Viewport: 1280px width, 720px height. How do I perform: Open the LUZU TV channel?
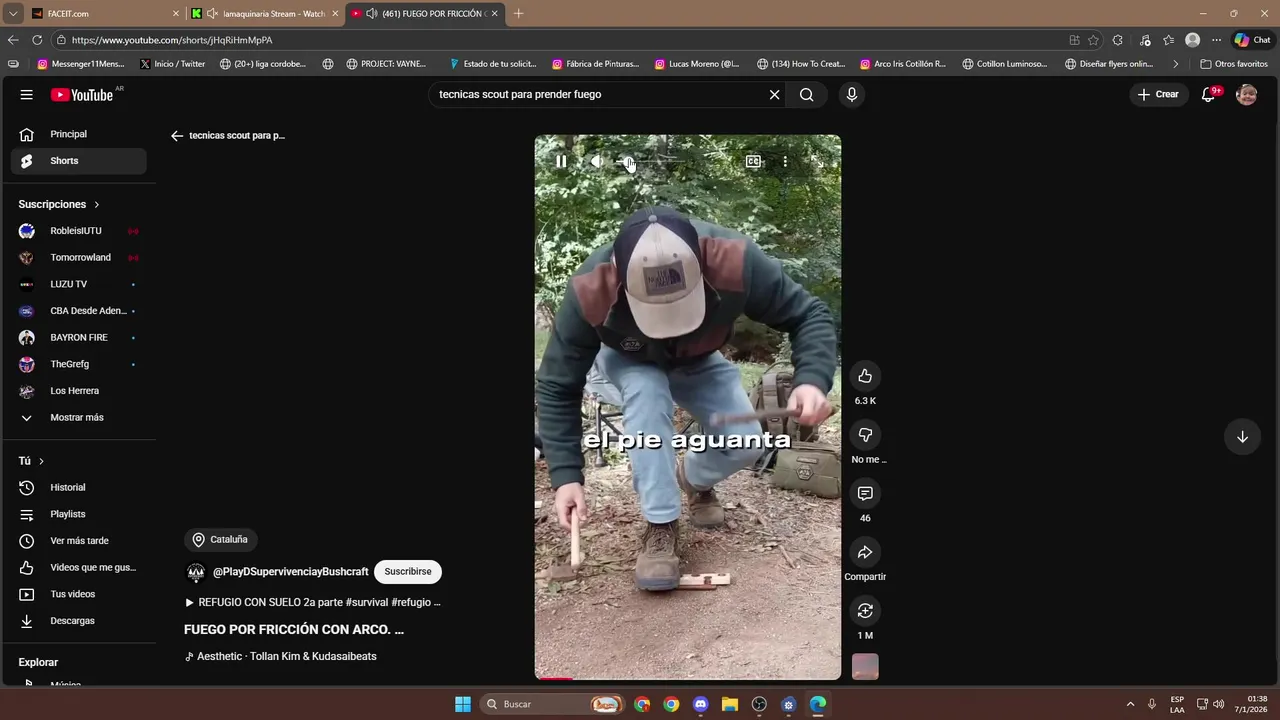coord(79,284)
